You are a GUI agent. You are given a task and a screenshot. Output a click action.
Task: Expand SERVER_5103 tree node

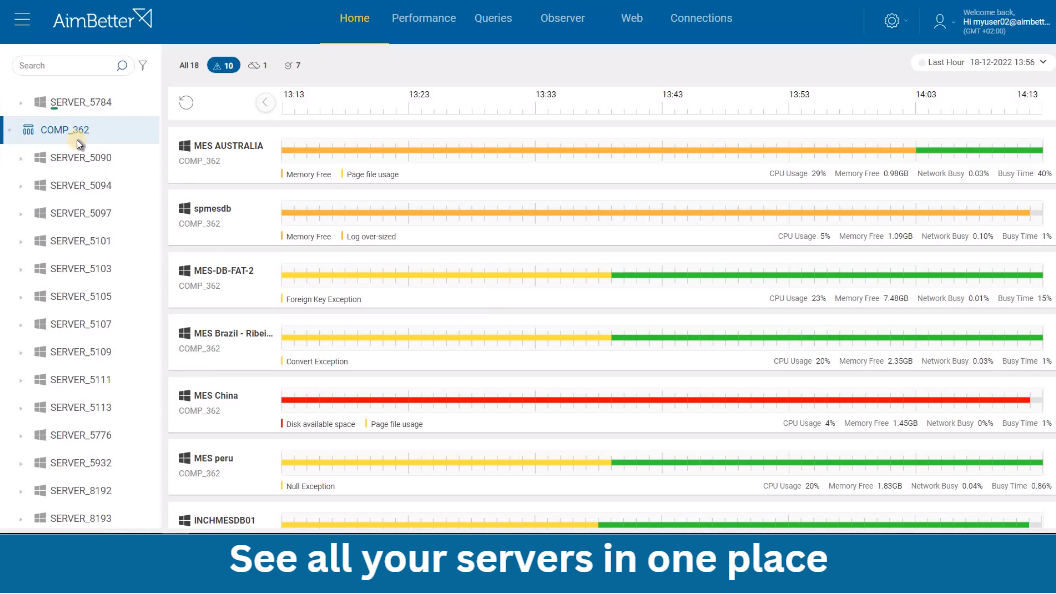click(21, 269)
